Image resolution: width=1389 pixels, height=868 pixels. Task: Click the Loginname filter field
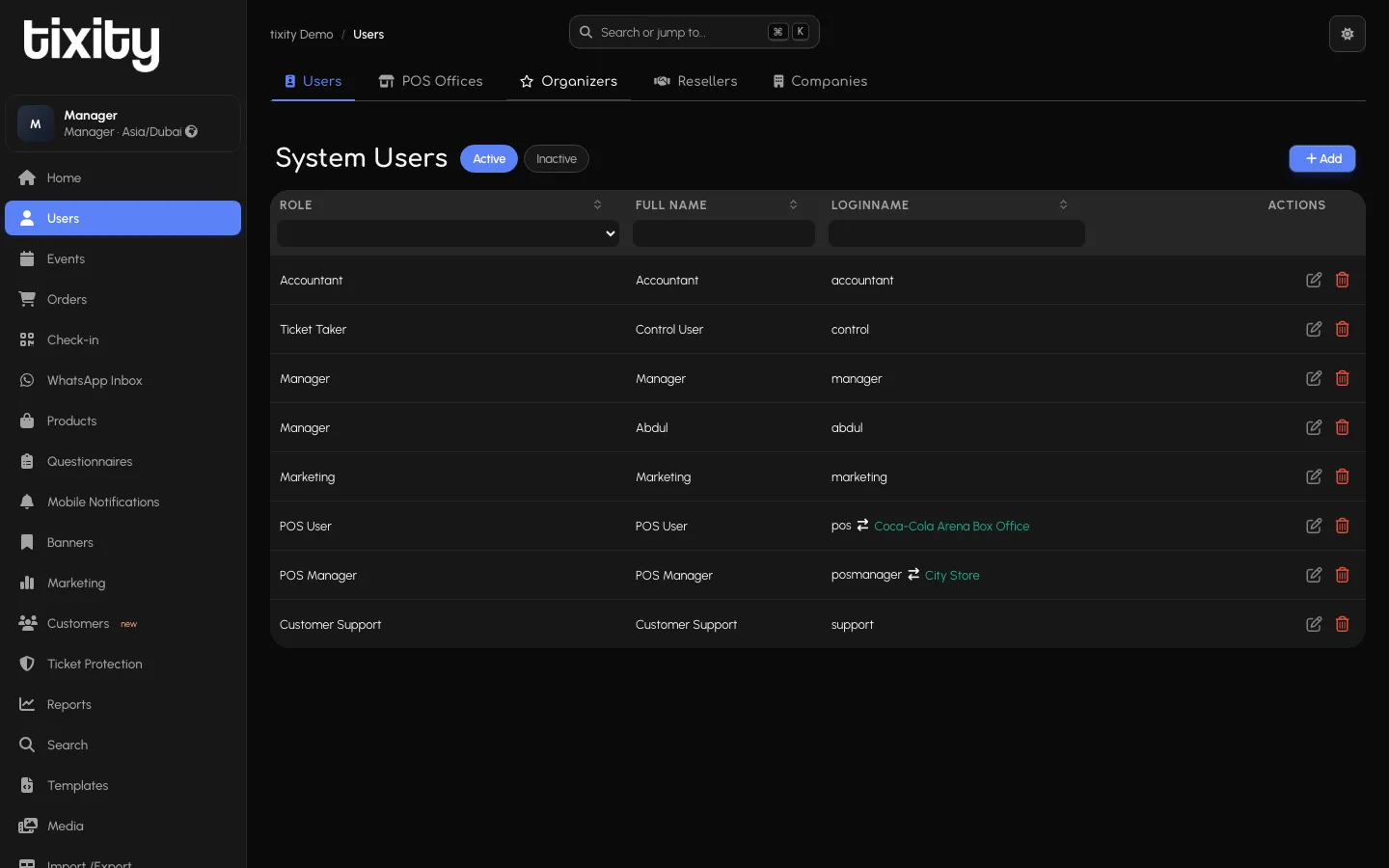coord(957,233)
